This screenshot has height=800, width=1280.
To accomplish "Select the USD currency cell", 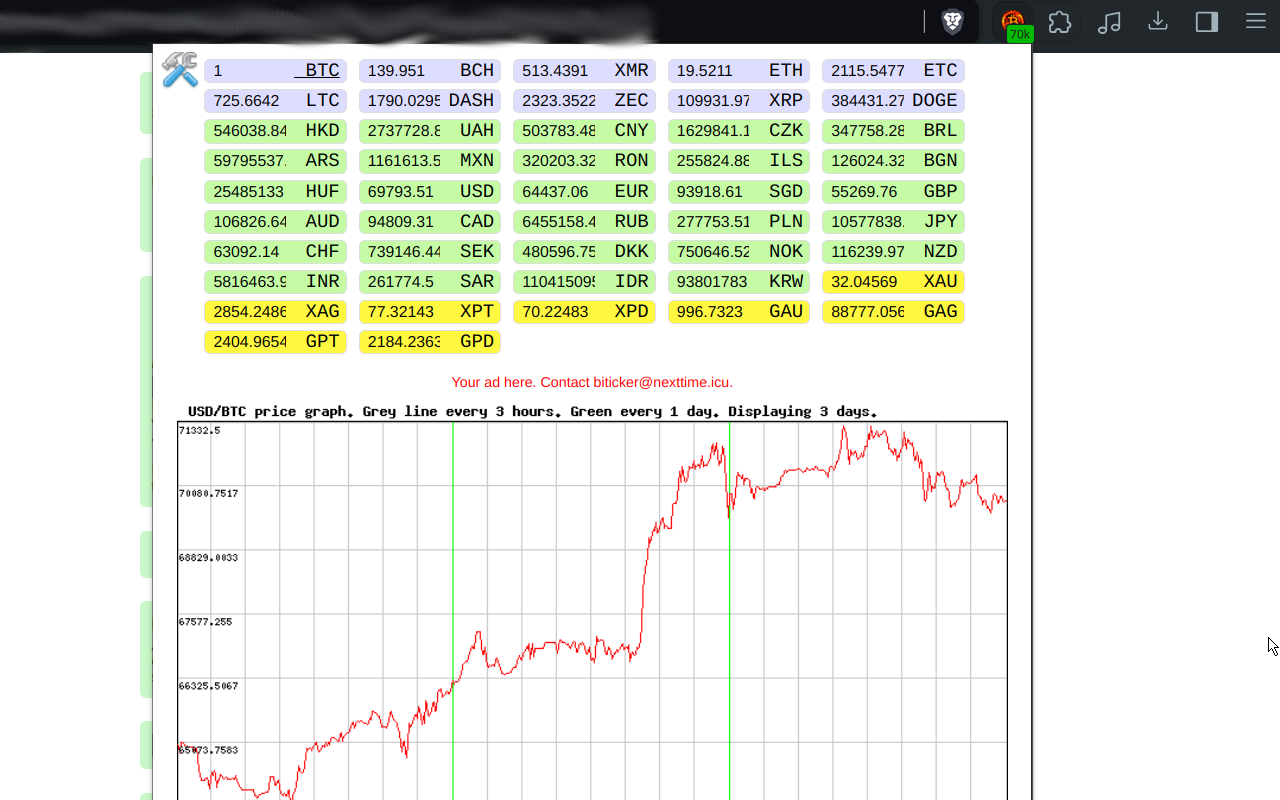I will [x=430, y=191].
